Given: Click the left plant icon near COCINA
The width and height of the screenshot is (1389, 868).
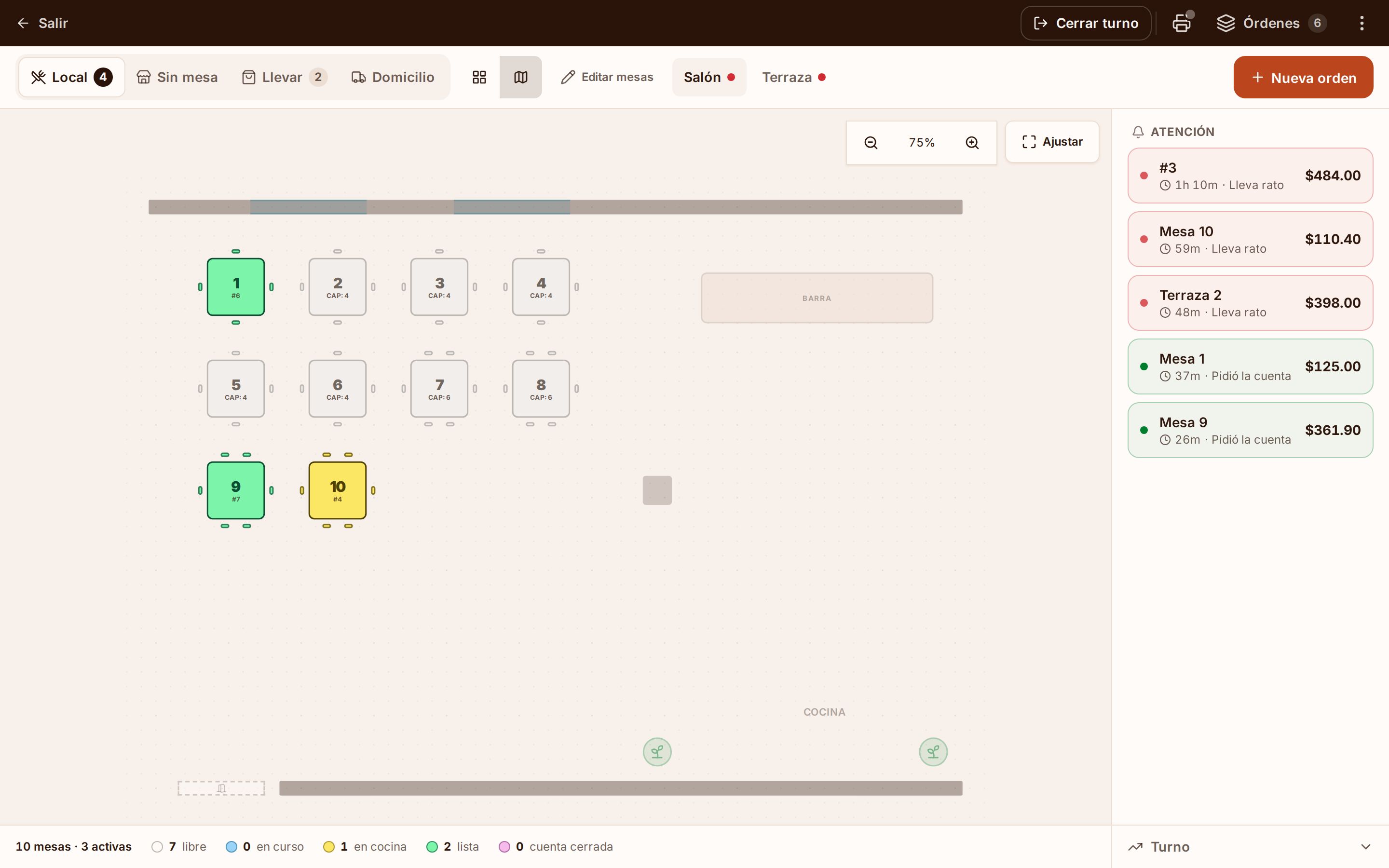Looking at the screenshot, I should click(657, 752).
